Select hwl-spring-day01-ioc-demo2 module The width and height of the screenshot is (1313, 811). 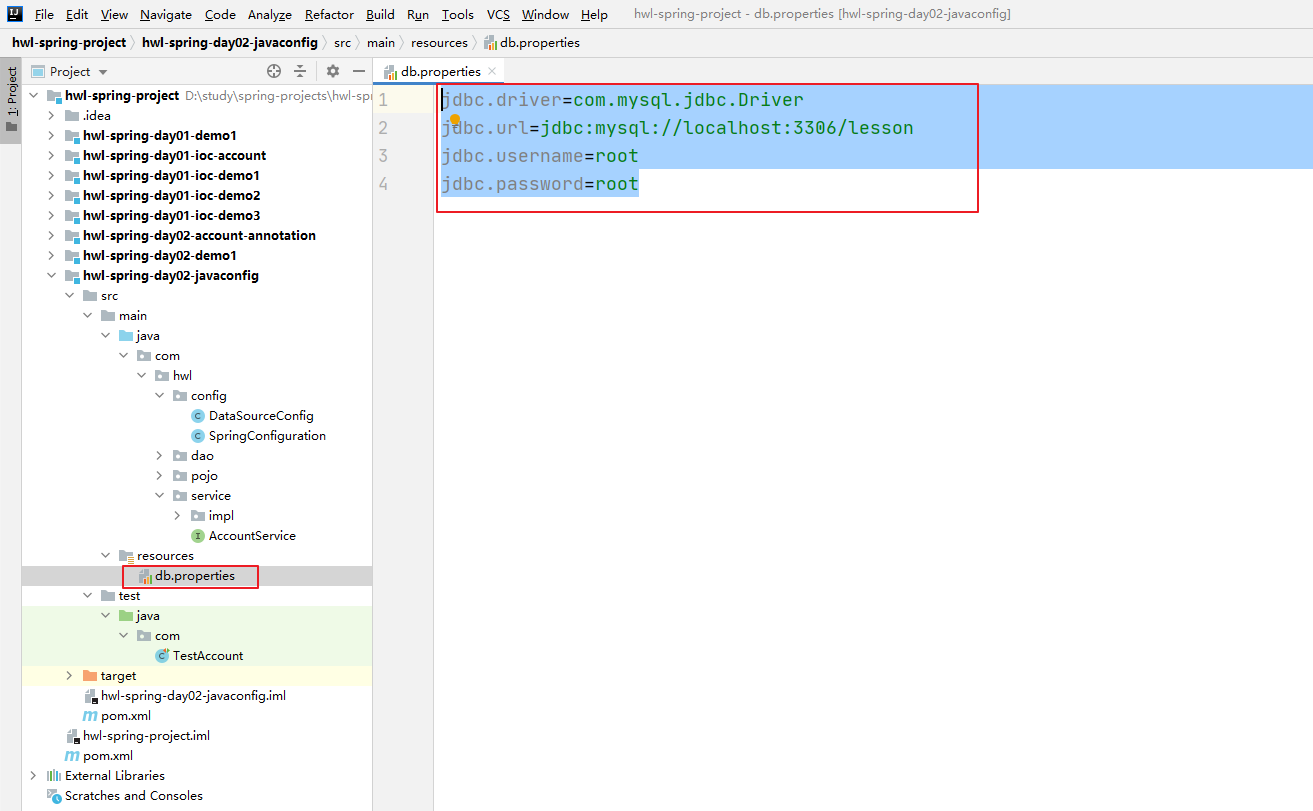coord(172,196)
